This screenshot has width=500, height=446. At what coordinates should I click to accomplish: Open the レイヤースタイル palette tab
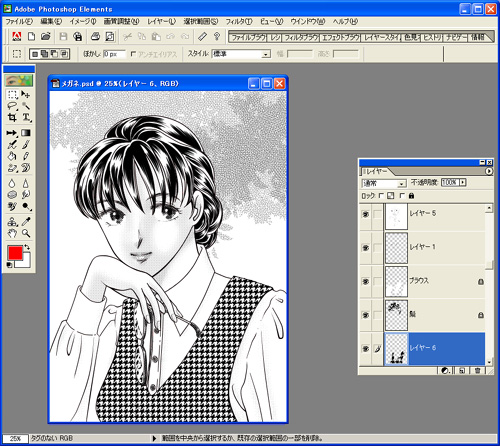coord(381,37)
